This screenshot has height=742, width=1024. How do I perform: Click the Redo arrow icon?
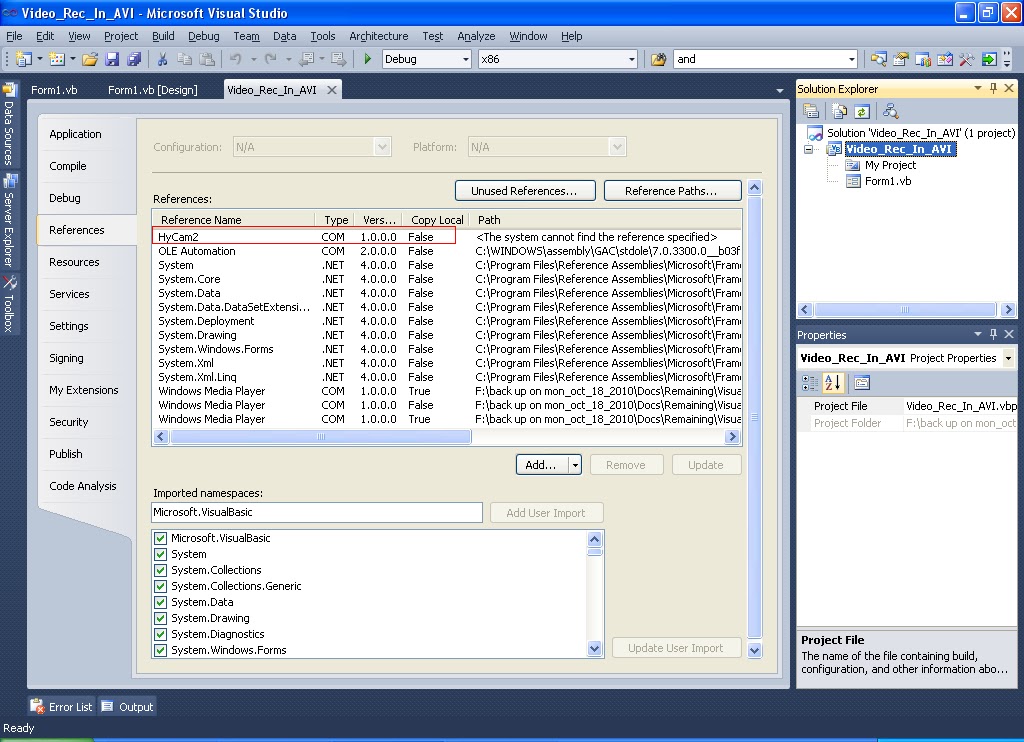click(270, 59)
